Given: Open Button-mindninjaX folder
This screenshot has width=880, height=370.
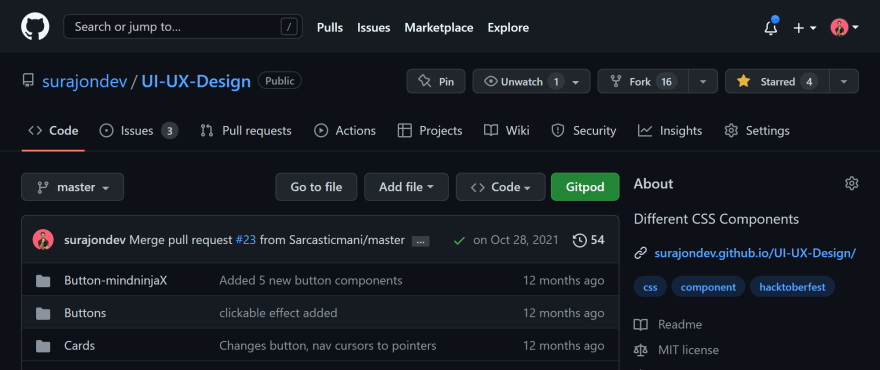Looking at the screenshot, I should [116, 280].
